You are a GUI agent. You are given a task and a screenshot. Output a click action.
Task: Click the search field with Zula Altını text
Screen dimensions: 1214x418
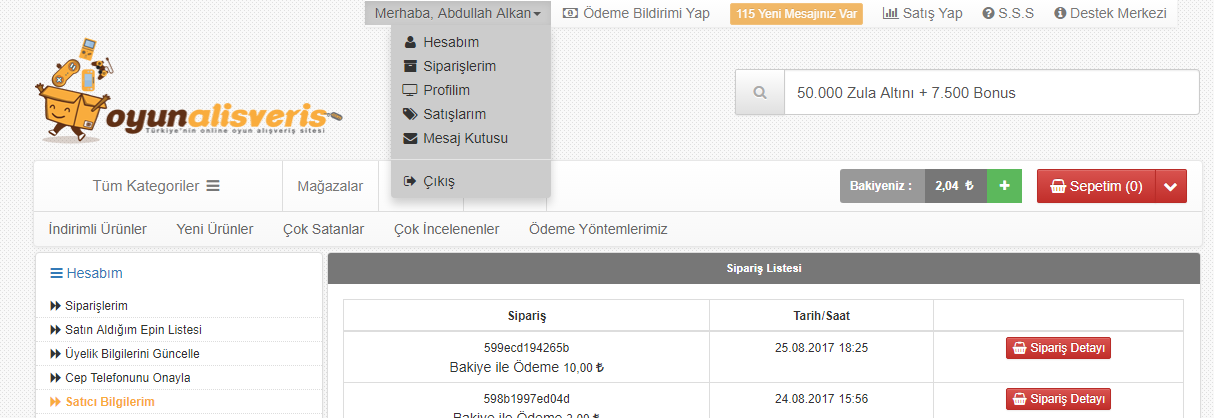[991, 92]
